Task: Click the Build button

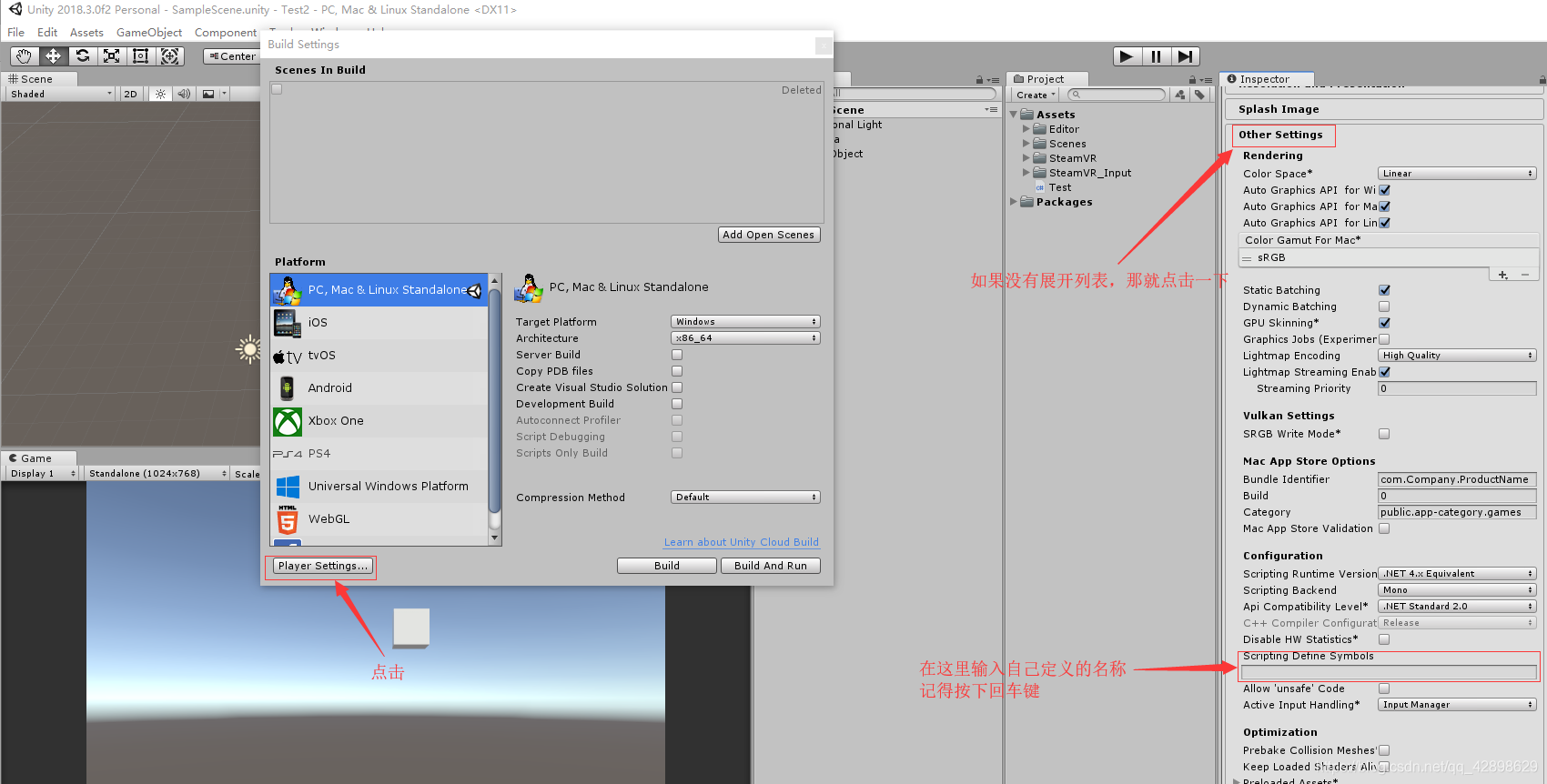Action: 667,566
